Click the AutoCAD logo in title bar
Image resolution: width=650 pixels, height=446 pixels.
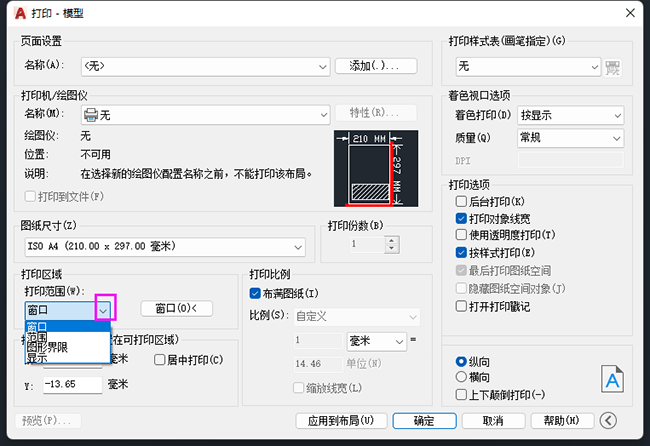coord(20,13)
